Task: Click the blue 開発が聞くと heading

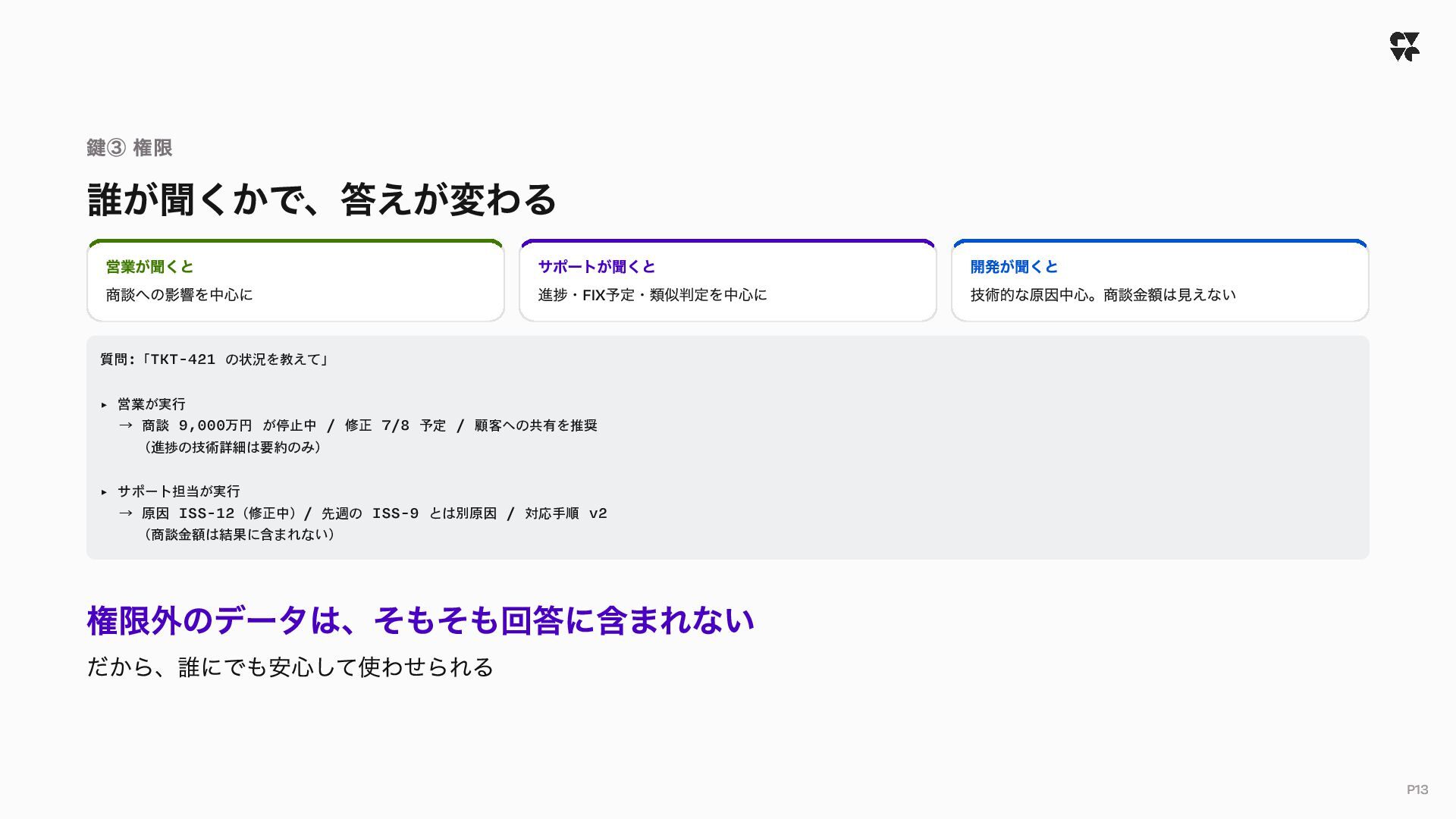Action: (1014, 267)
